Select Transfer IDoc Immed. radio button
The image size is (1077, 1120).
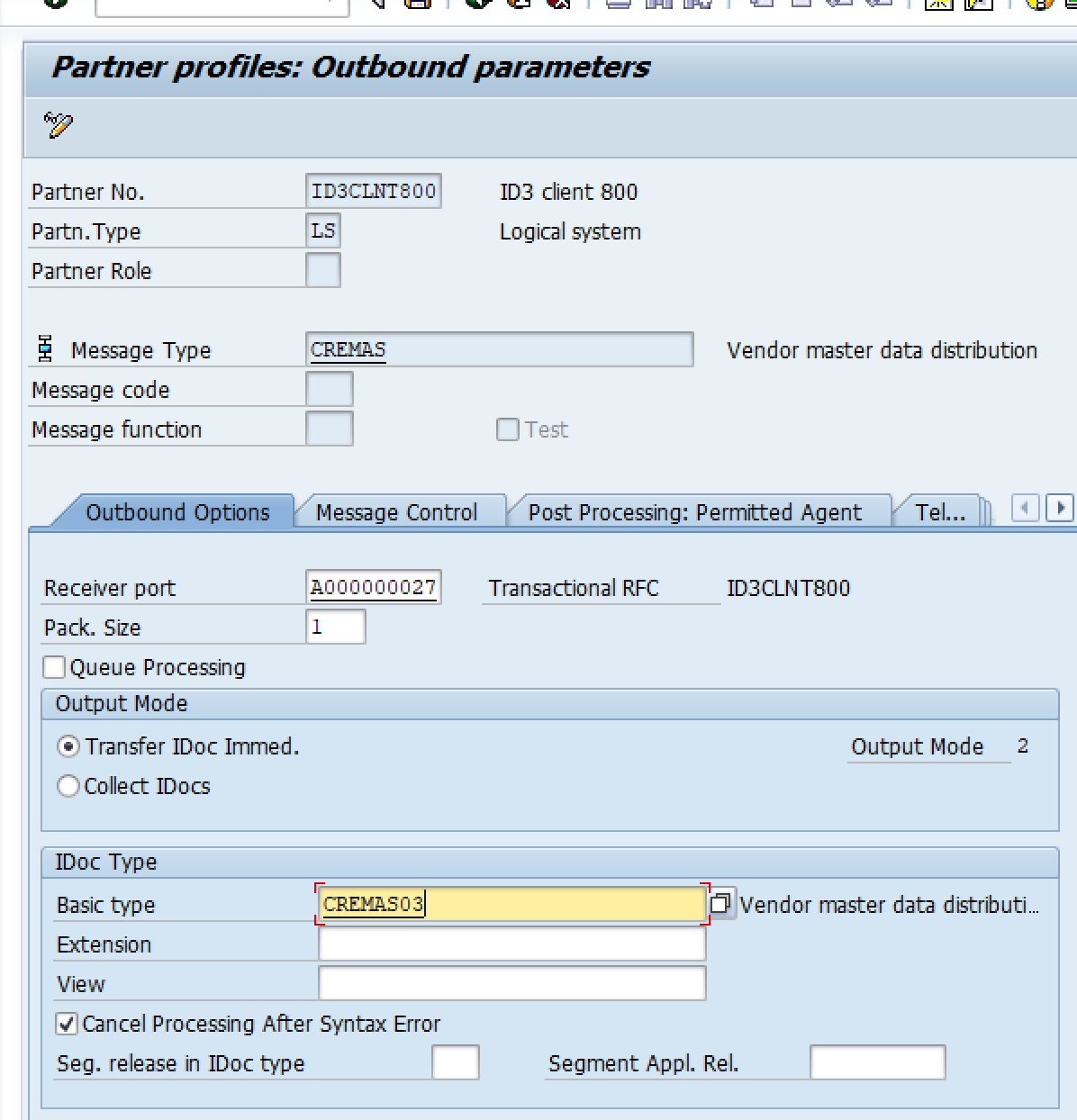[x=68, y=746]
